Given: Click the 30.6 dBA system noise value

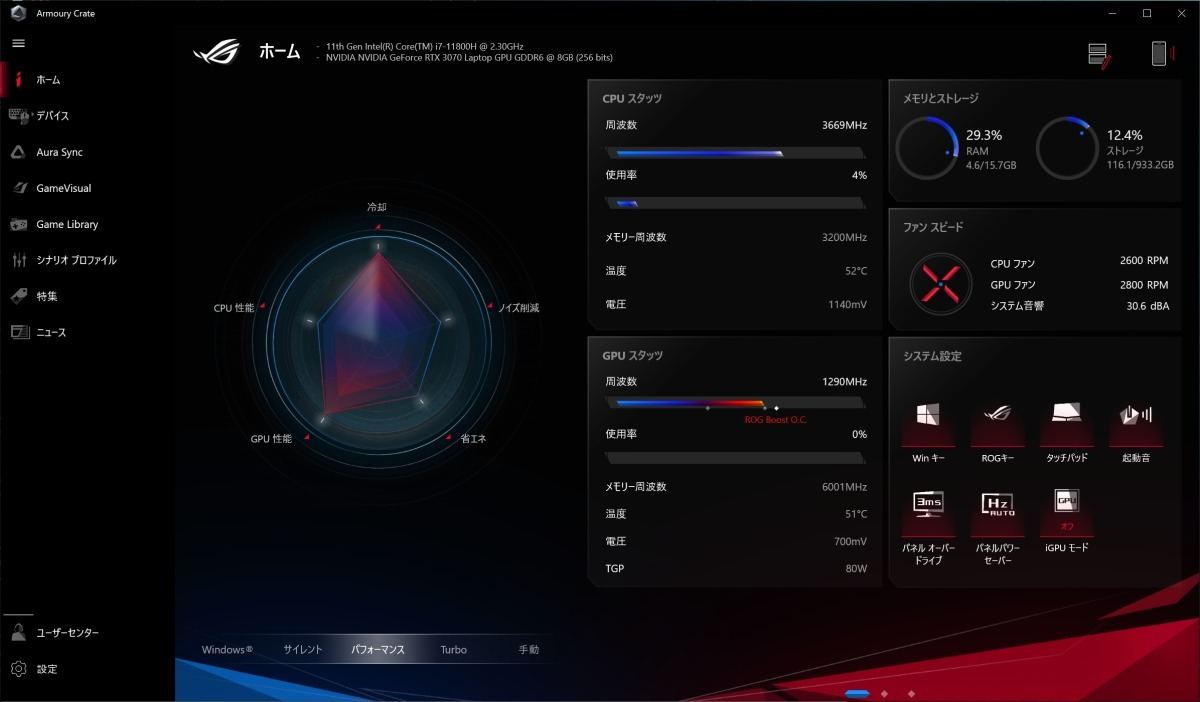Looking at the screenshot, I should (x=1147, y=307).
